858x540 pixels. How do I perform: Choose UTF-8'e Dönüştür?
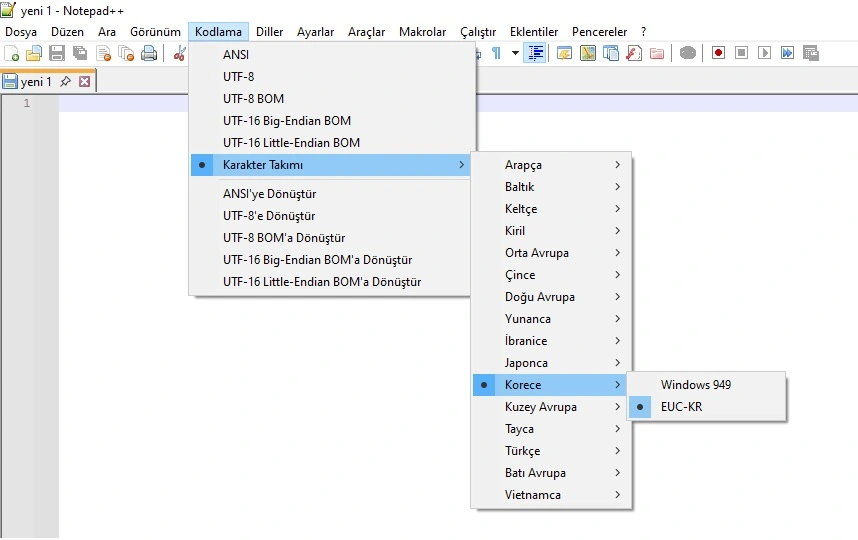click(331, 216)
